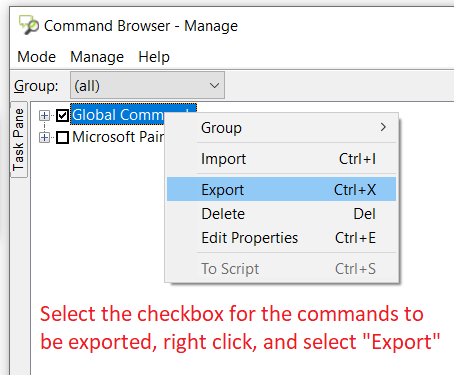The width and height of the screenshot is (454, 375).
Task: Open the Group dropdown showing (all)
Action: (x=147, y=85)
